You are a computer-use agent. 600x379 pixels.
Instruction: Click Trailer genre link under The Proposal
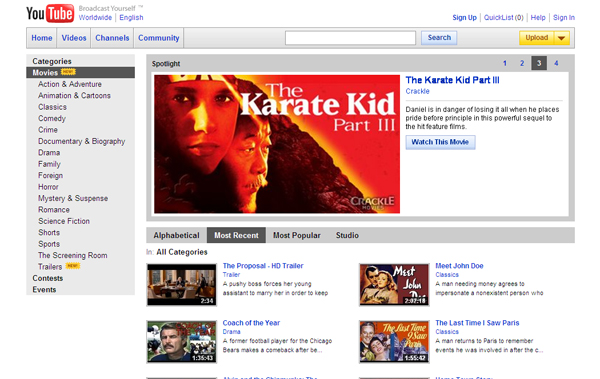[x=231, y=274]
